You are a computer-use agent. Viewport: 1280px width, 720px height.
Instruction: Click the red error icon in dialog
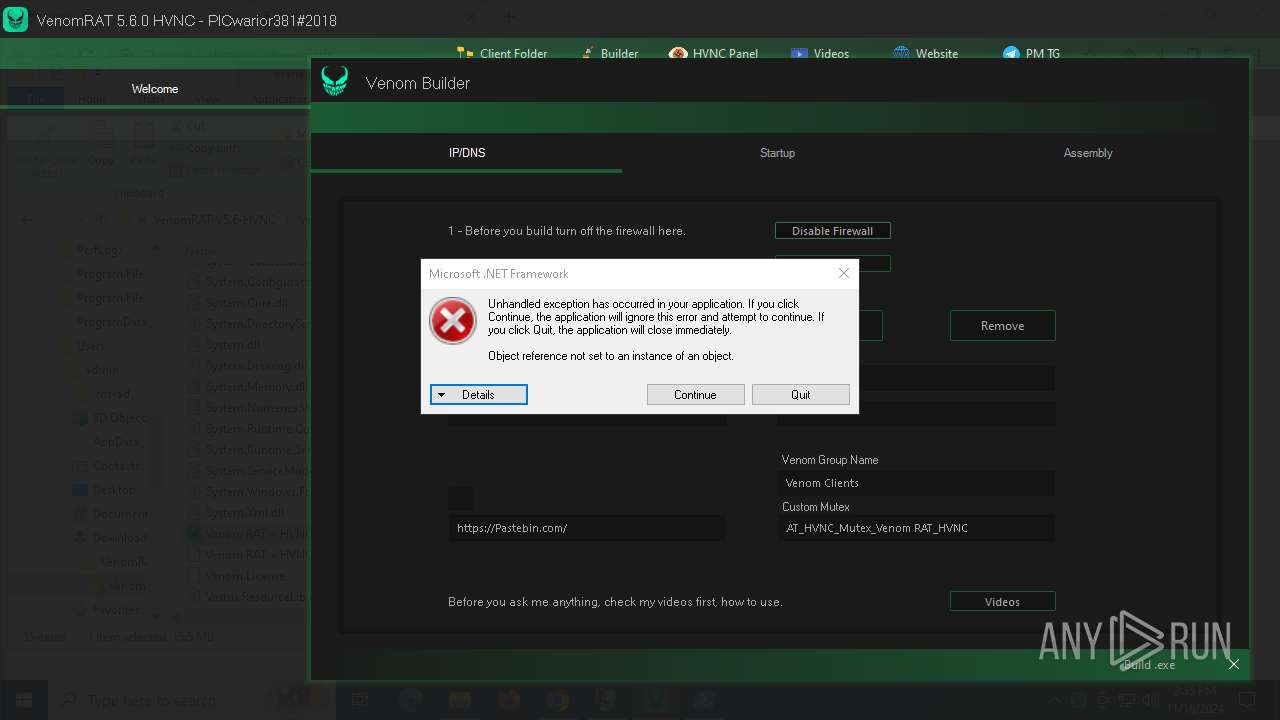[x=453, y=321]
